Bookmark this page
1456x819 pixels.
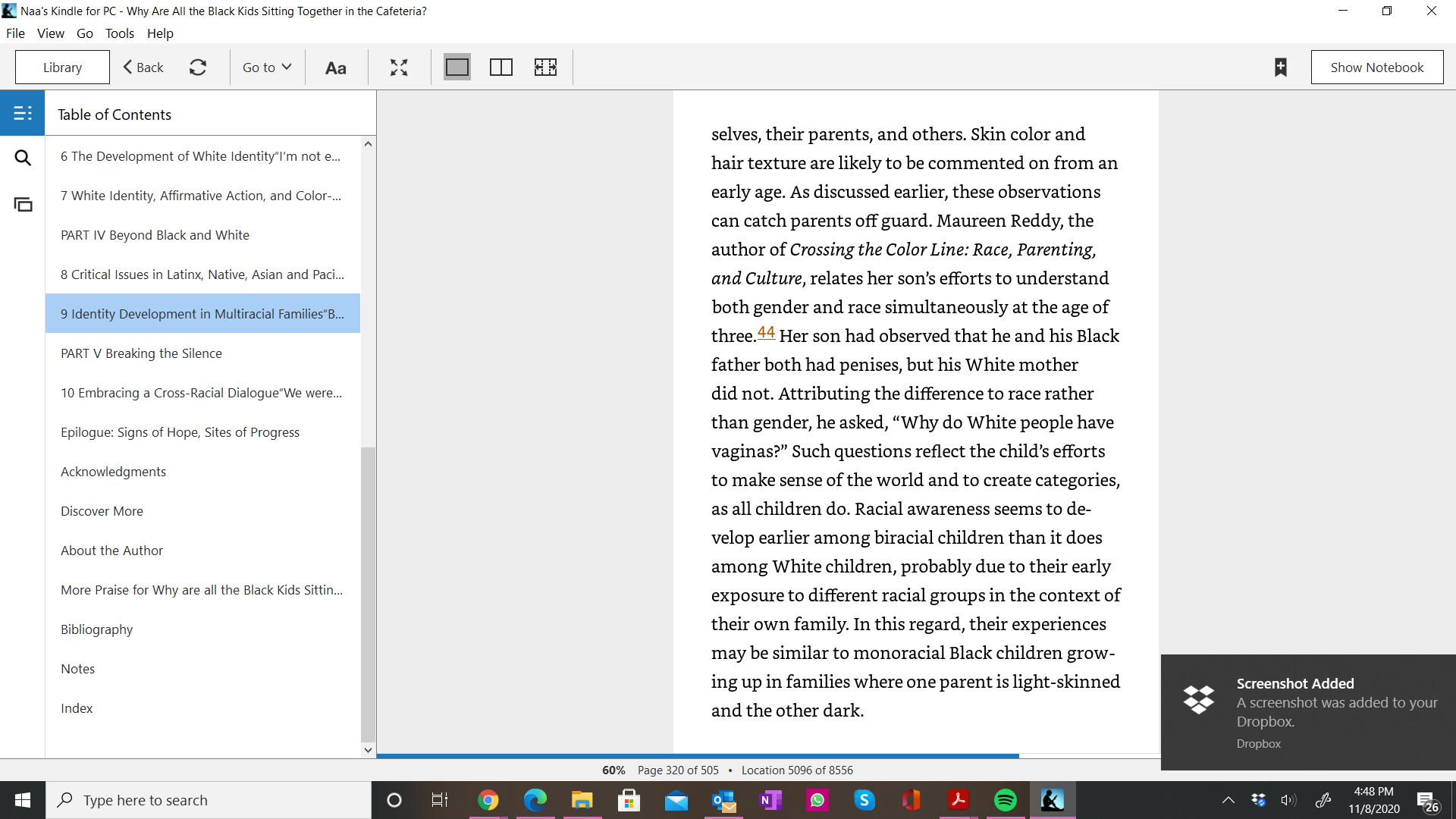(1281, 67)
